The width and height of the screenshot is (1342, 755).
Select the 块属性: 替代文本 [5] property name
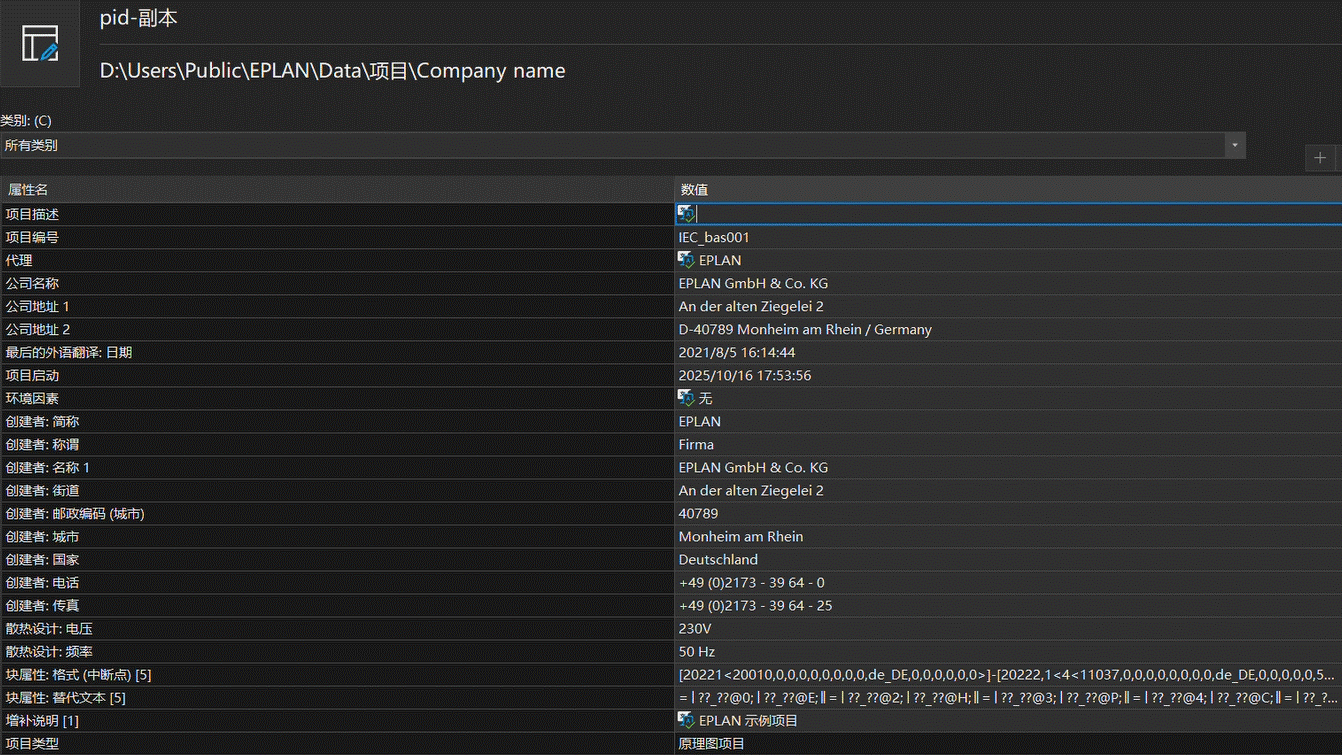point(65,697)
